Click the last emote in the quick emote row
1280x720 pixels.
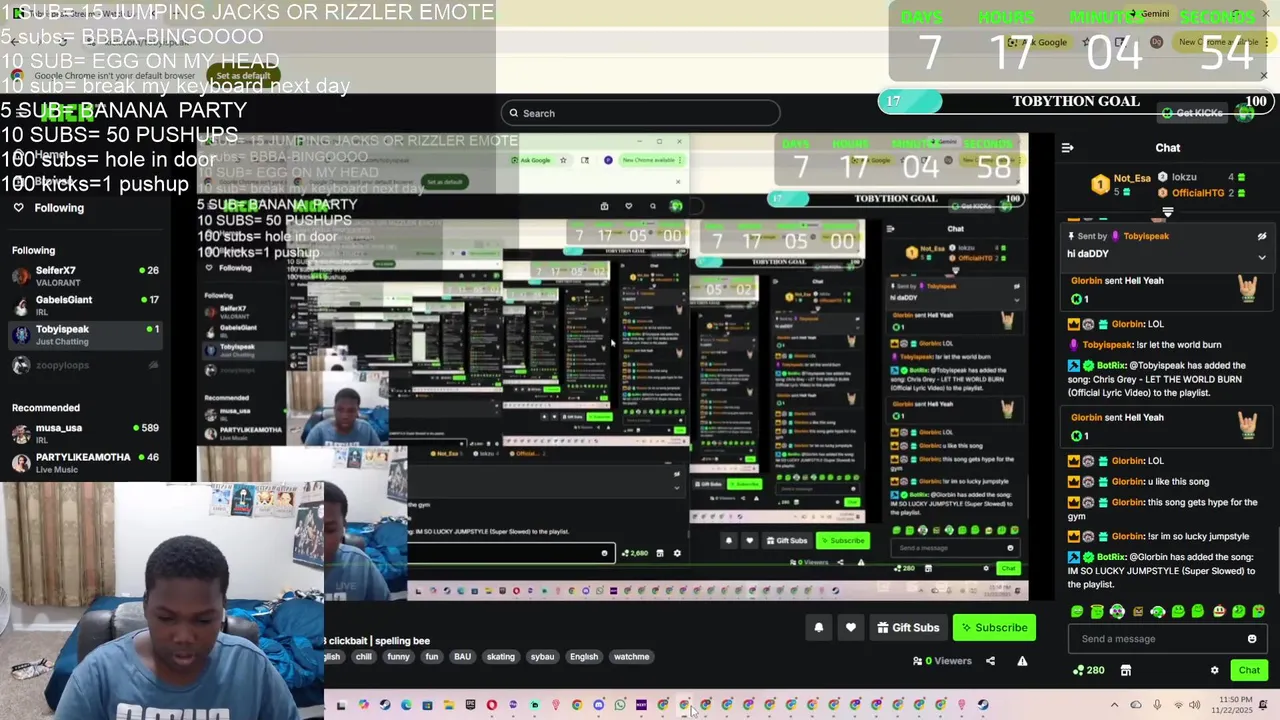pyautogui.click(x=1258, y=611)
